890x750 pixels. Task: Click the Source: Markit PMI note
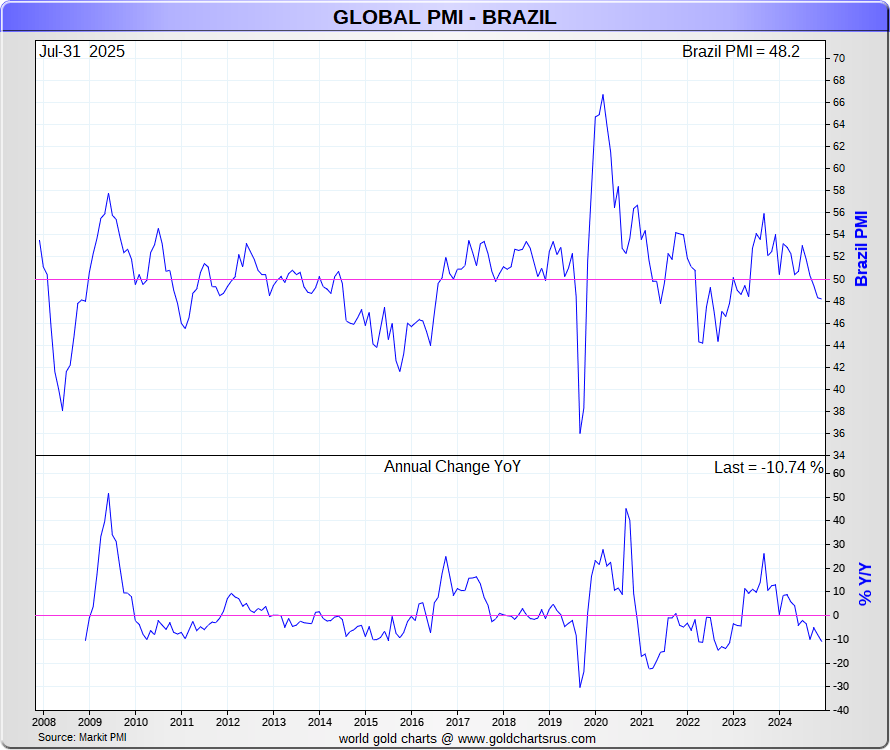pos(82,737)
